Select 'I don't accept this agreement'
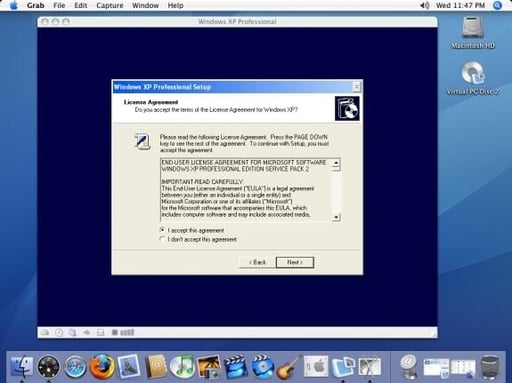Viewport: 512px width, 383px height. coord(198,239)
